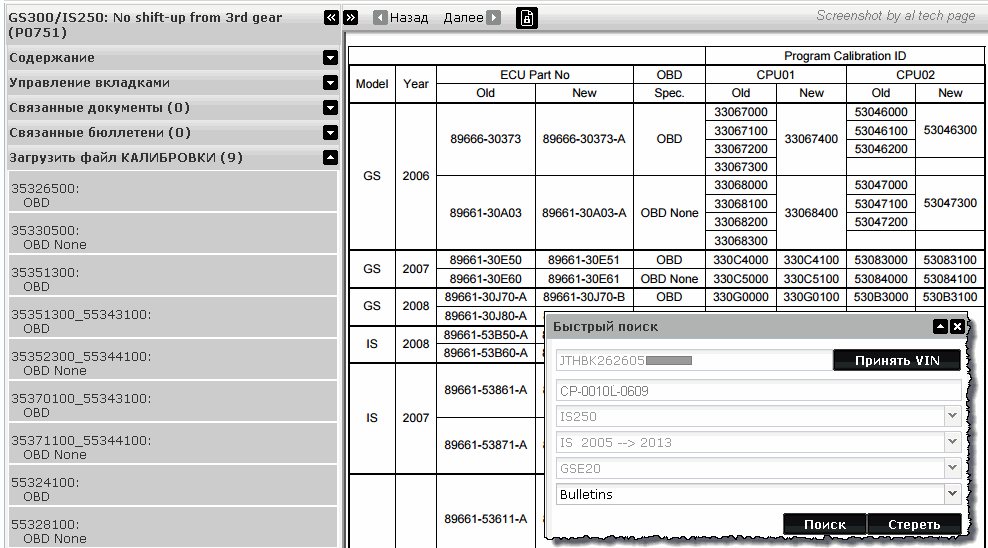This screenshot has height=548, width=988.
Task: Close the Быстрый поиск dialog
Action: tap(957, 327)
